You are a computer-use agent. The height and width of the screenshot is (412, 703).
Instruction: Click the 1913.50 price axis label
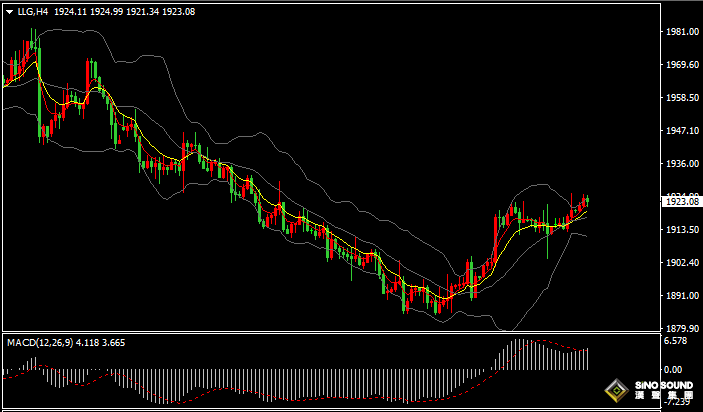[x=680, y=230]
